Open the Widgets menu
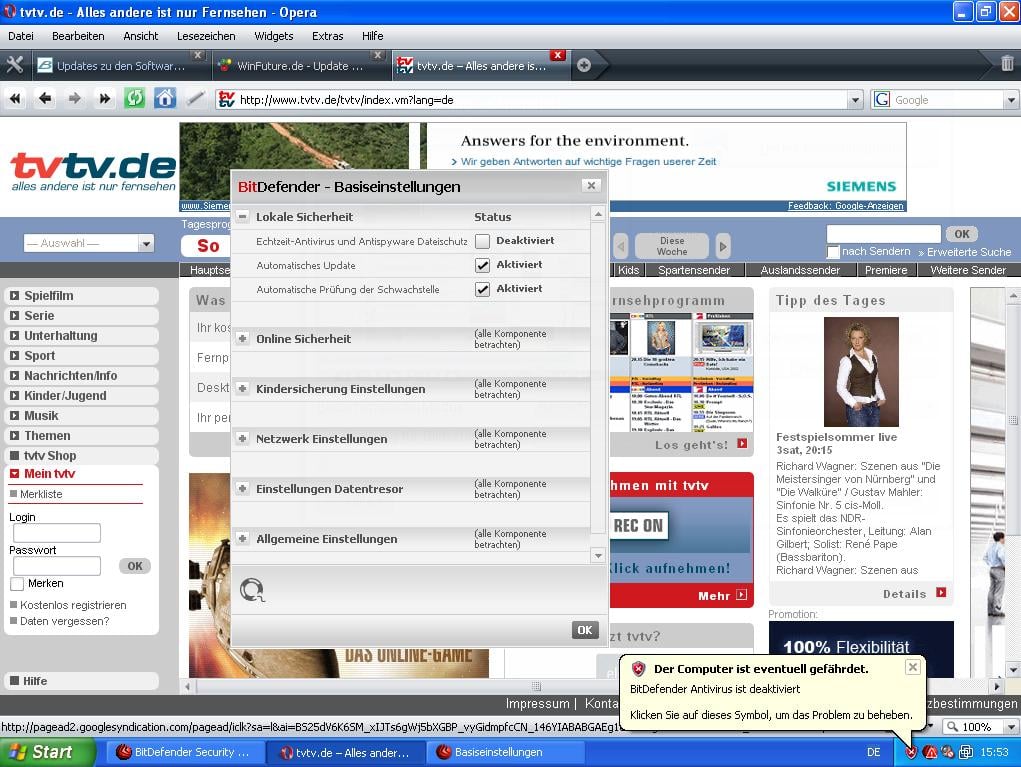Image resolution: width=1021 pixels, height=767 pixels. click(273, 36)
